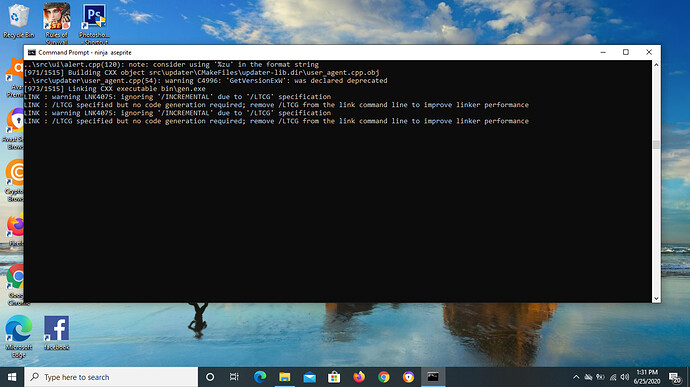The height and width of the screenshot is (387, 690).
Task: Click the 'GetVersionExW' deprecated warning line
Action: pyautogui.click(x=206, y=81)
